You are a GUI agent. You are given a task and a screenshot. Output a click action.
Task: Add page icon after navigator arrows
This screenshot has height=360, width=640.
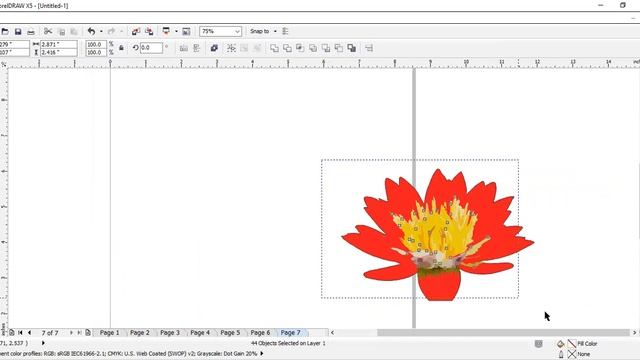88,333
